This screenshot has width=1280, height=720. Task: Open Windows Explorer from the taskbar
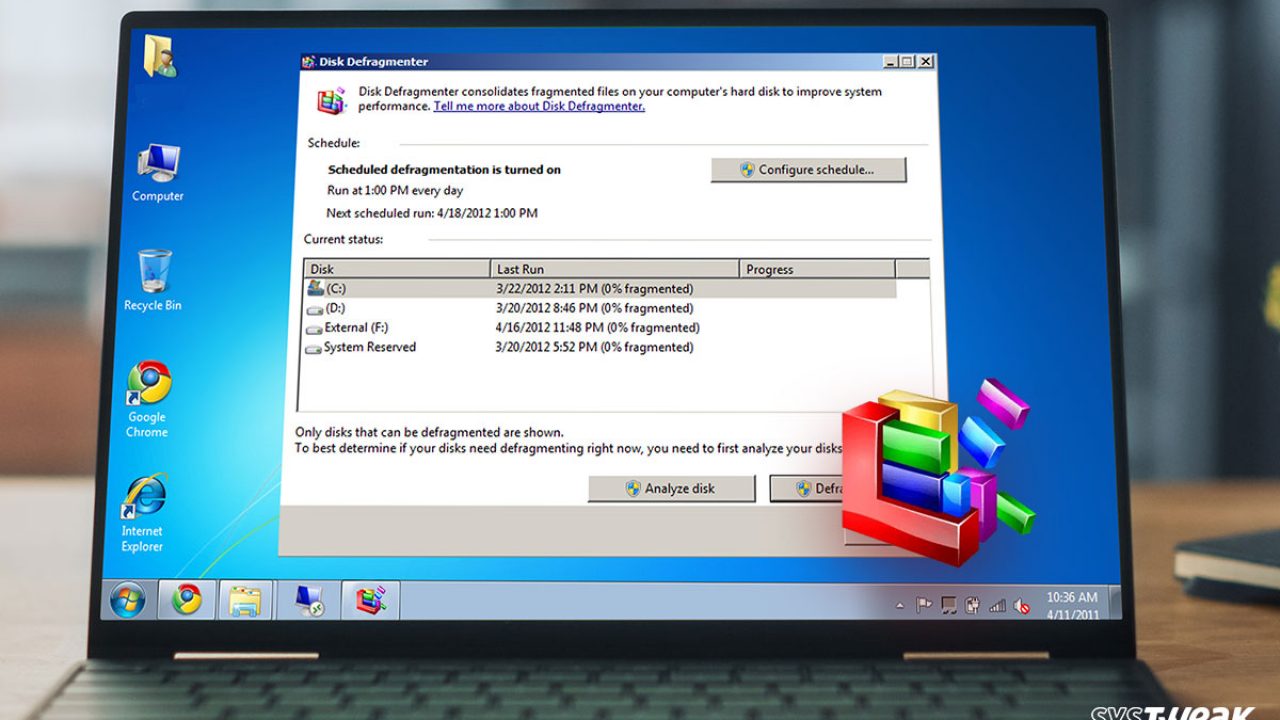(x=244, y=600)
